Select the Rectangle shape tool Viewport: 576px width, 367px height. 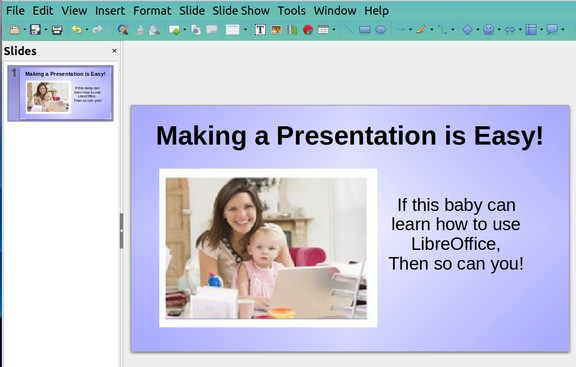pos(364,30)
